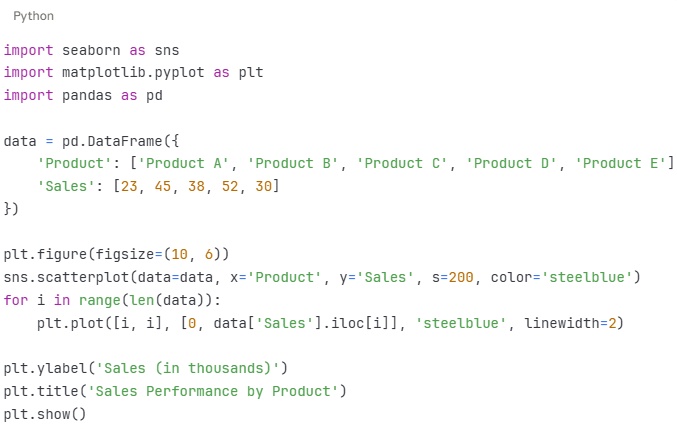Click the number 23 in the Sales list
This screenshot has height=429, width=677.
point(128,187)
